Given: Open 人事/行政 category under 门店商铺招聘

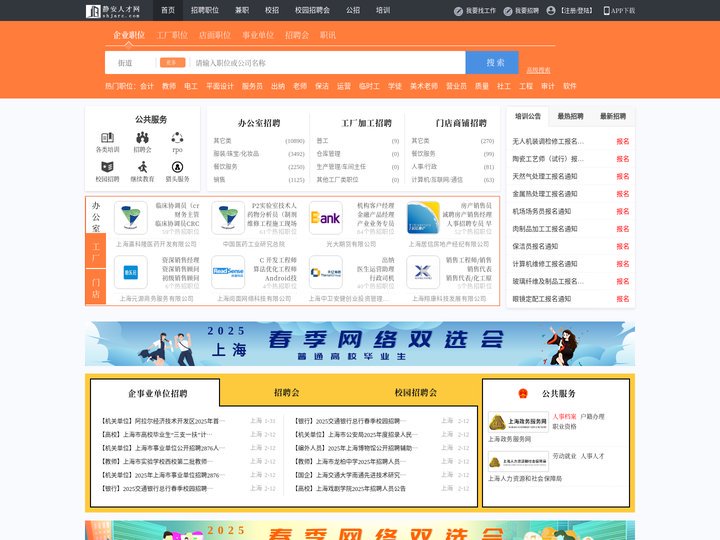Looking at the screenshot, I should pyautogui.click(x=424, y=167).
